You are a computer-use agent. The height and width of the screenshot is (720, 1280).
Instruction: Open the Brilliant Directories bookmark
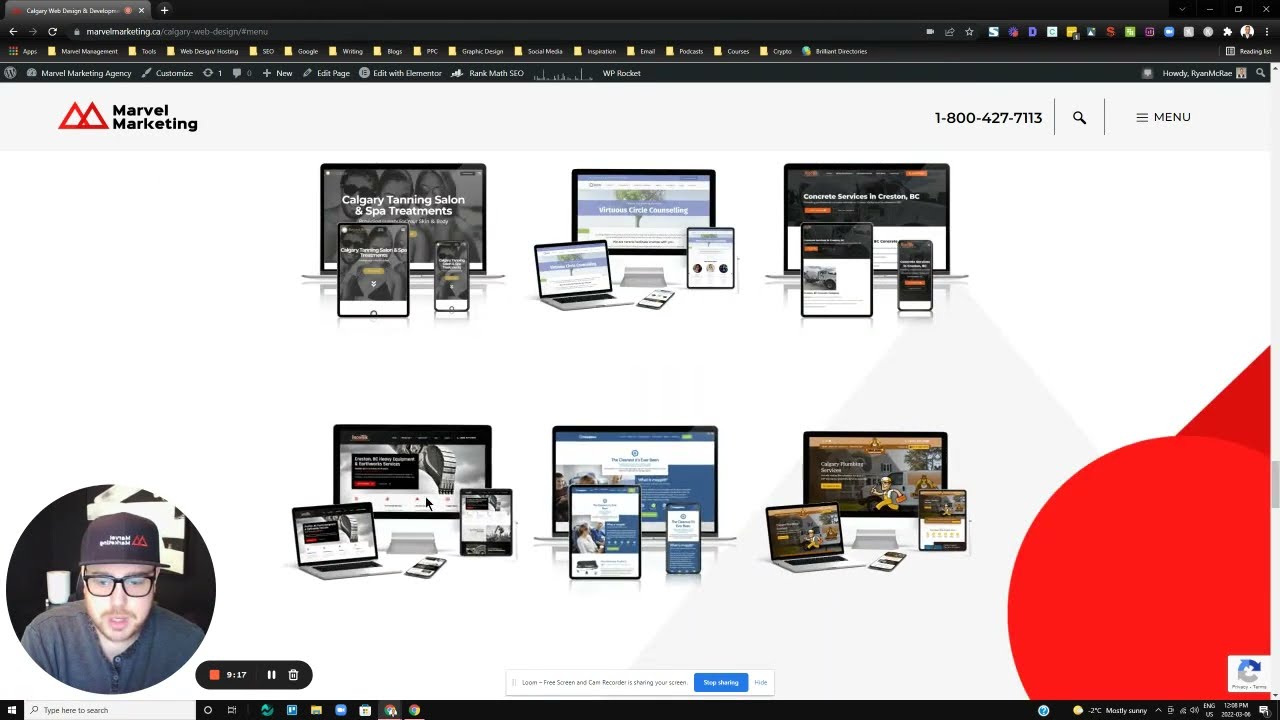pos(835,51)
